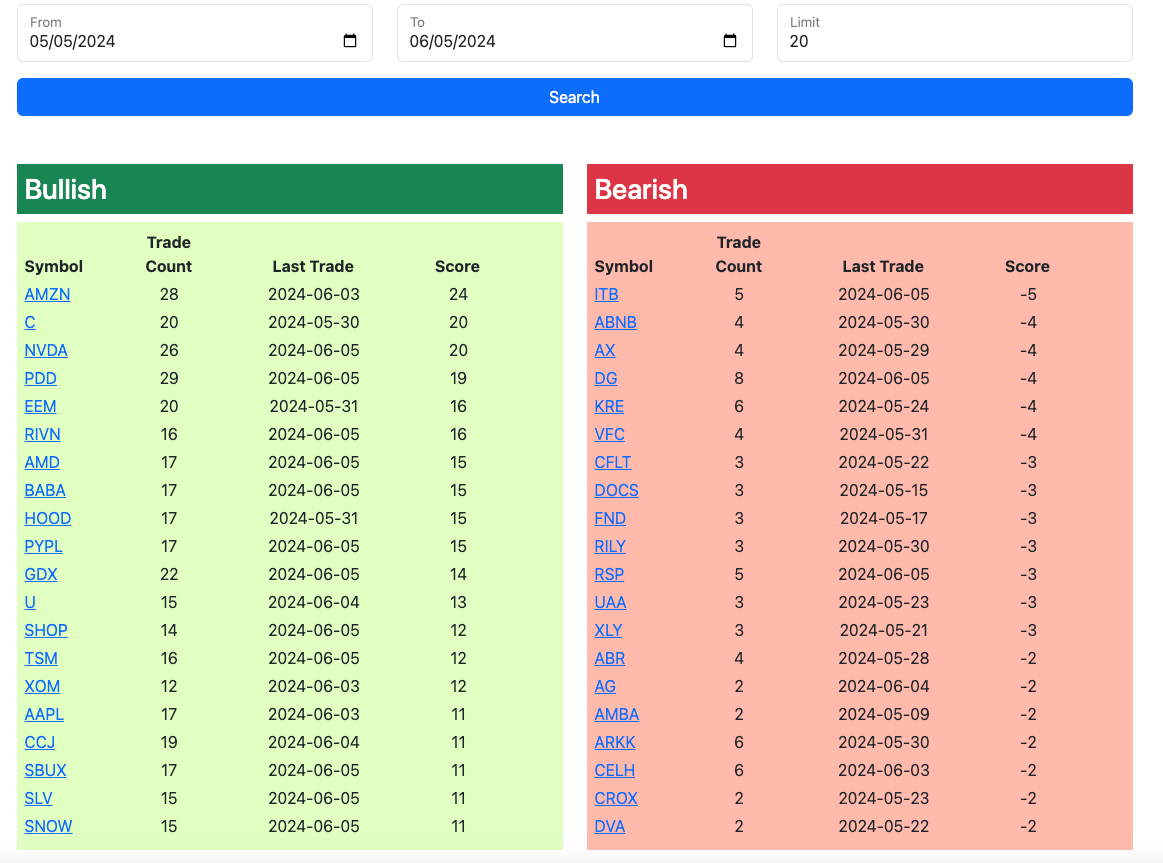Image resolution: width=1163 pixels, height=863 pixels.
Task: Open the GDX symbol link
Action: [41, 575]
